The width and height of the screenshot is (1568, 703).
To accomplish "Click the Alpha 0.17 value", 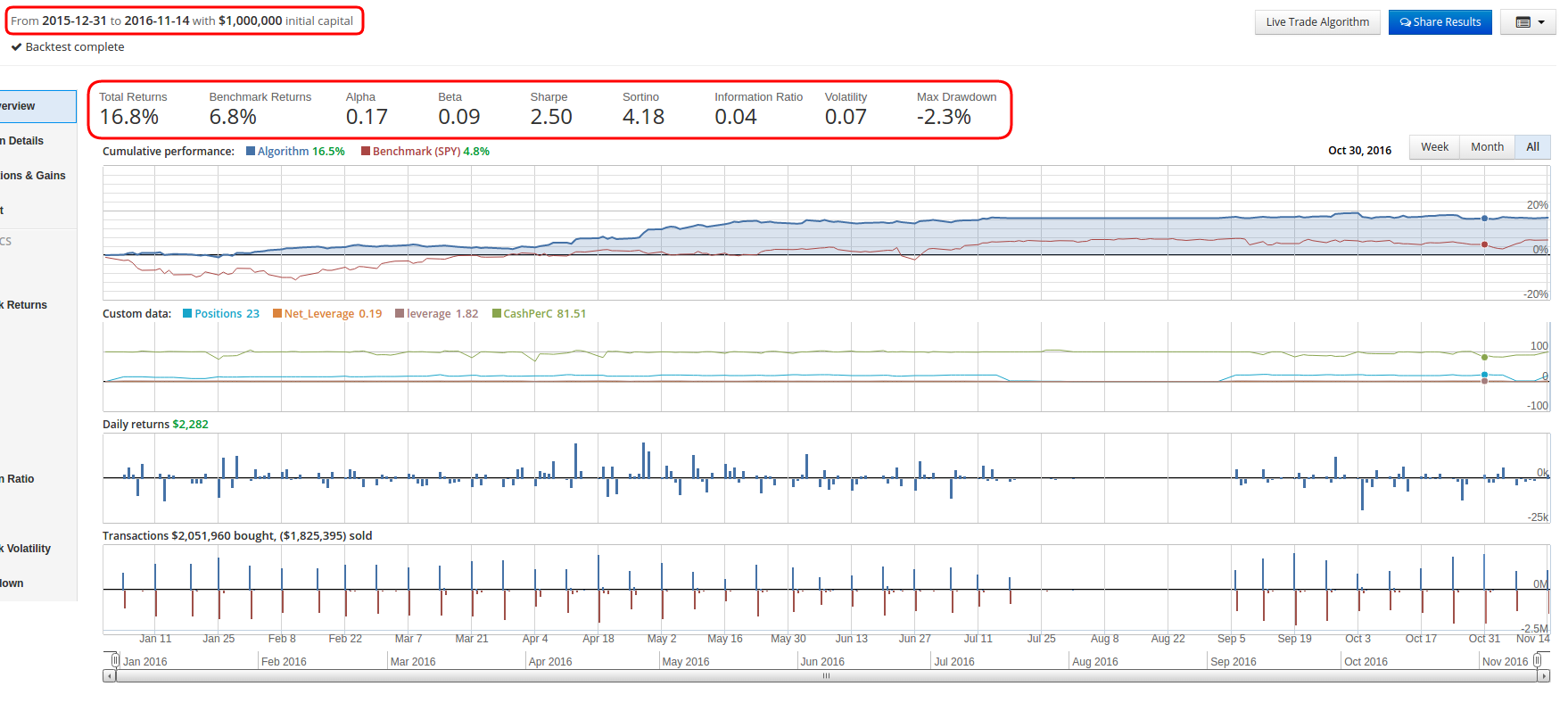I will [367, 117].
